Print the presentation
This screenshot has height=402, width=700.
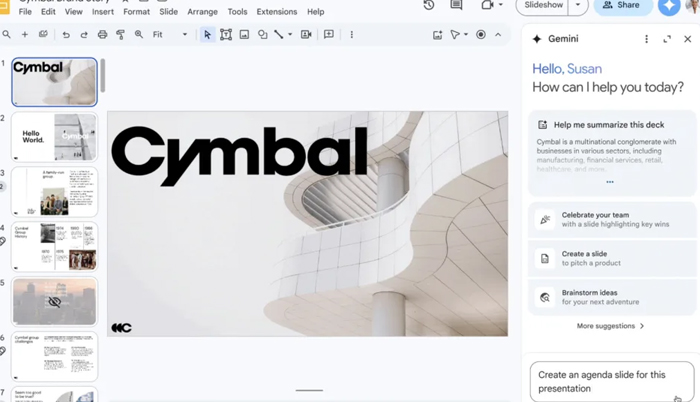click(x=102, y=34)
